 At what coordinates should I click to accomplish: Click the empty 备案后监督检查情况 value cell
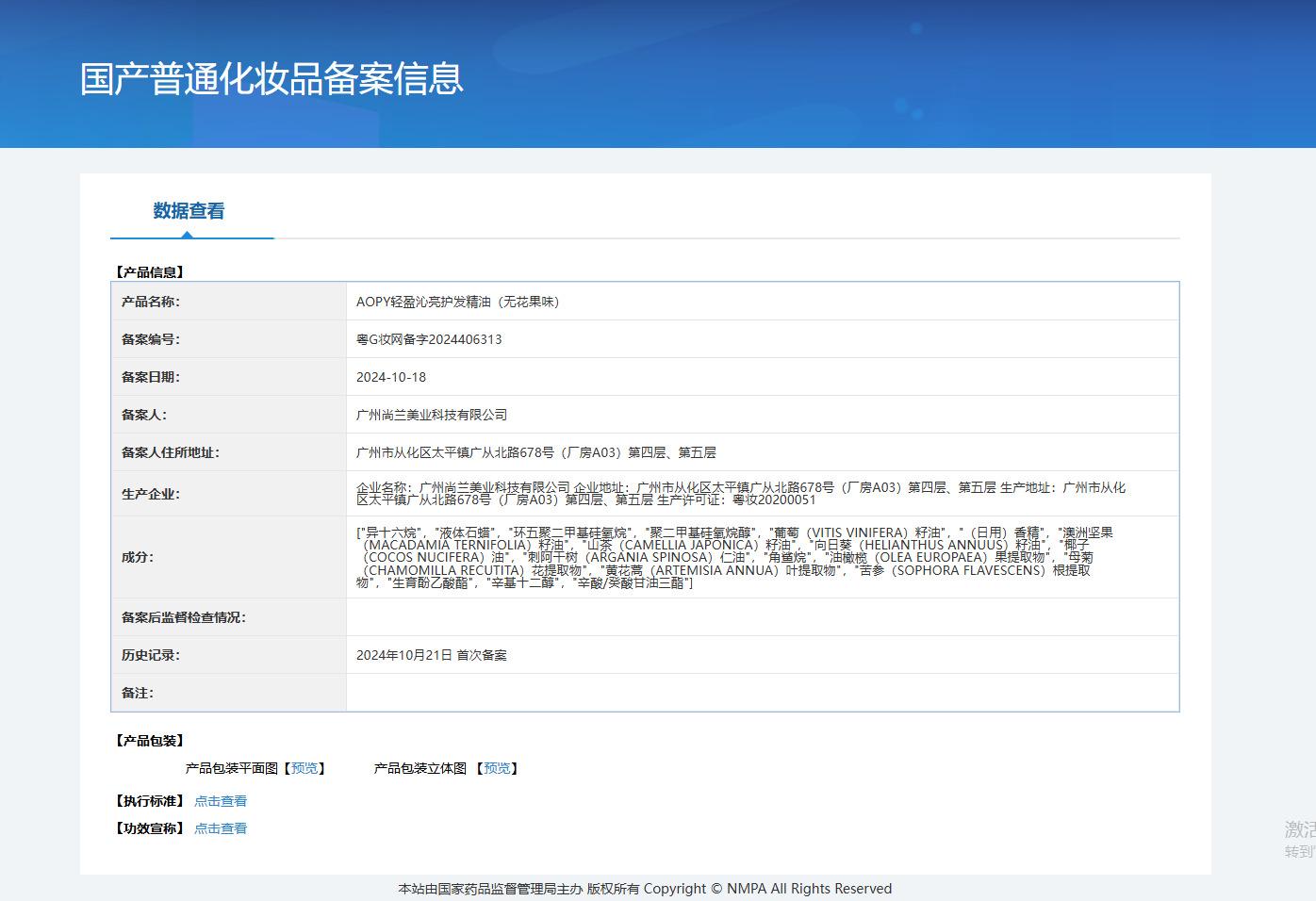[x=762, y=617]
